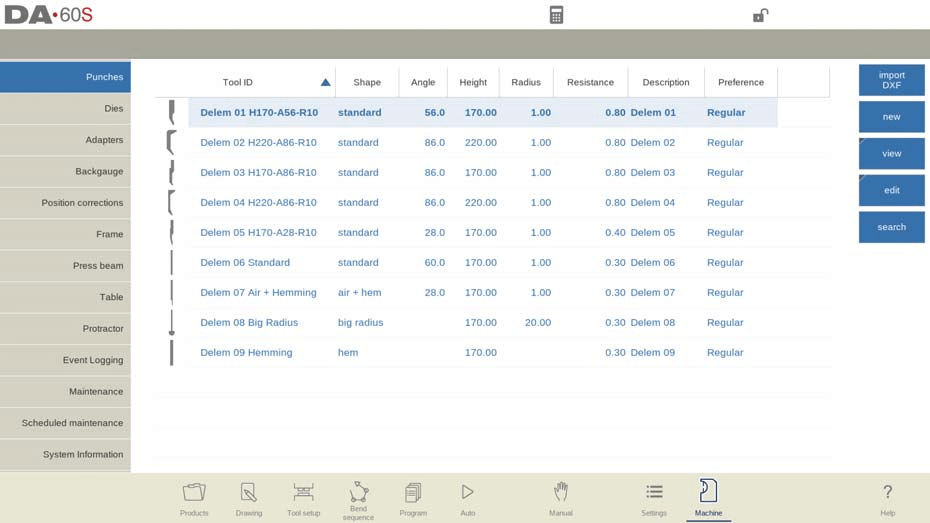The width and height of the screenshot is (930, 523).
Task: Sort by Height column header
Action: tap(473, 82)
